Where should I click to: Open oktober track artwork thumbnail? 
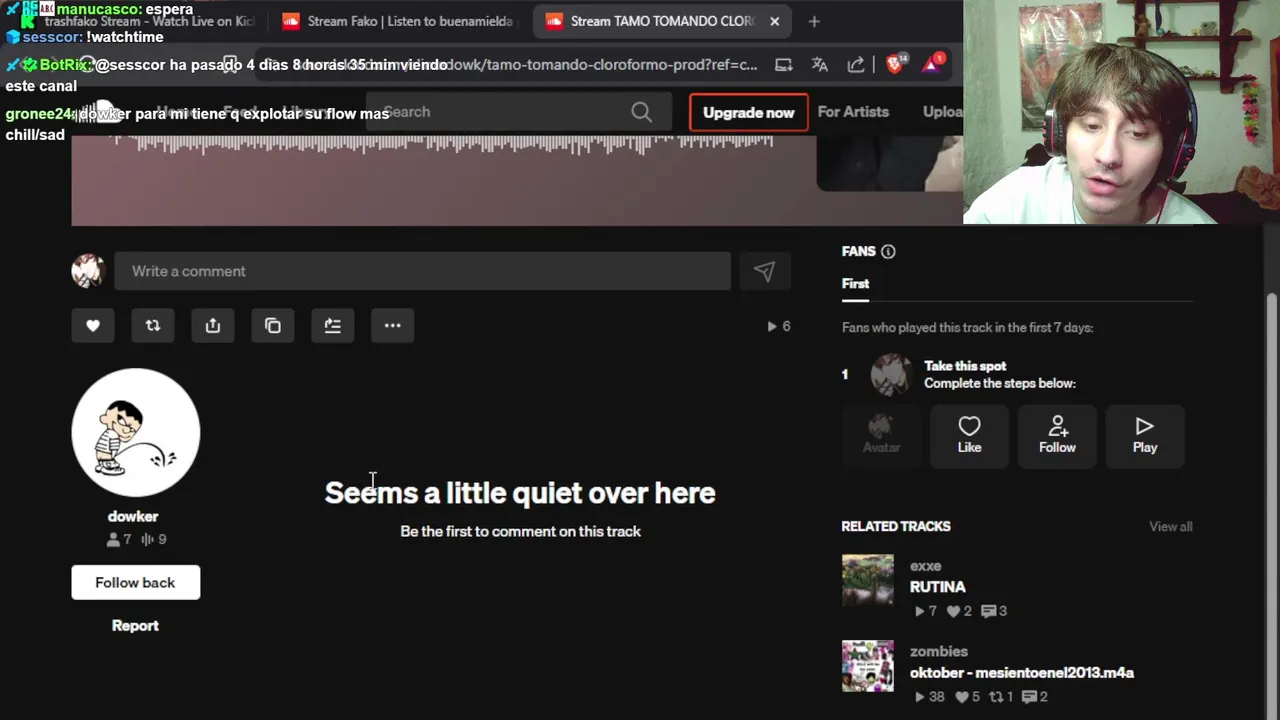[x=868, y=666]
